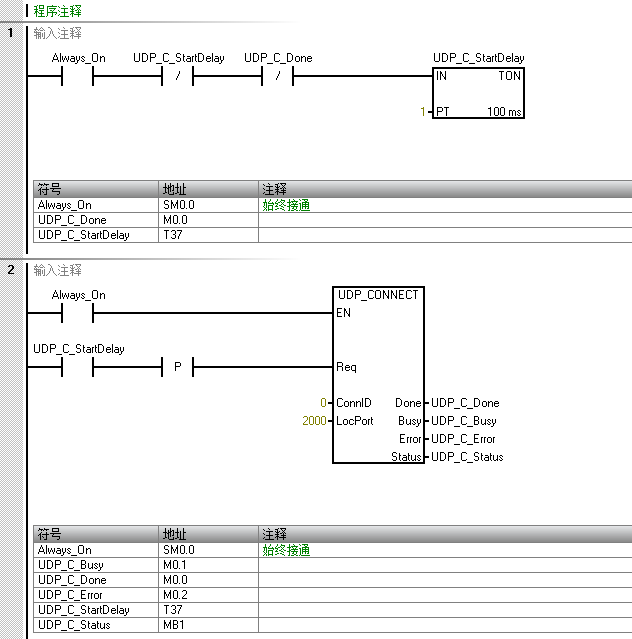Click the 注释 column header in network 1 table

[445, 189]
